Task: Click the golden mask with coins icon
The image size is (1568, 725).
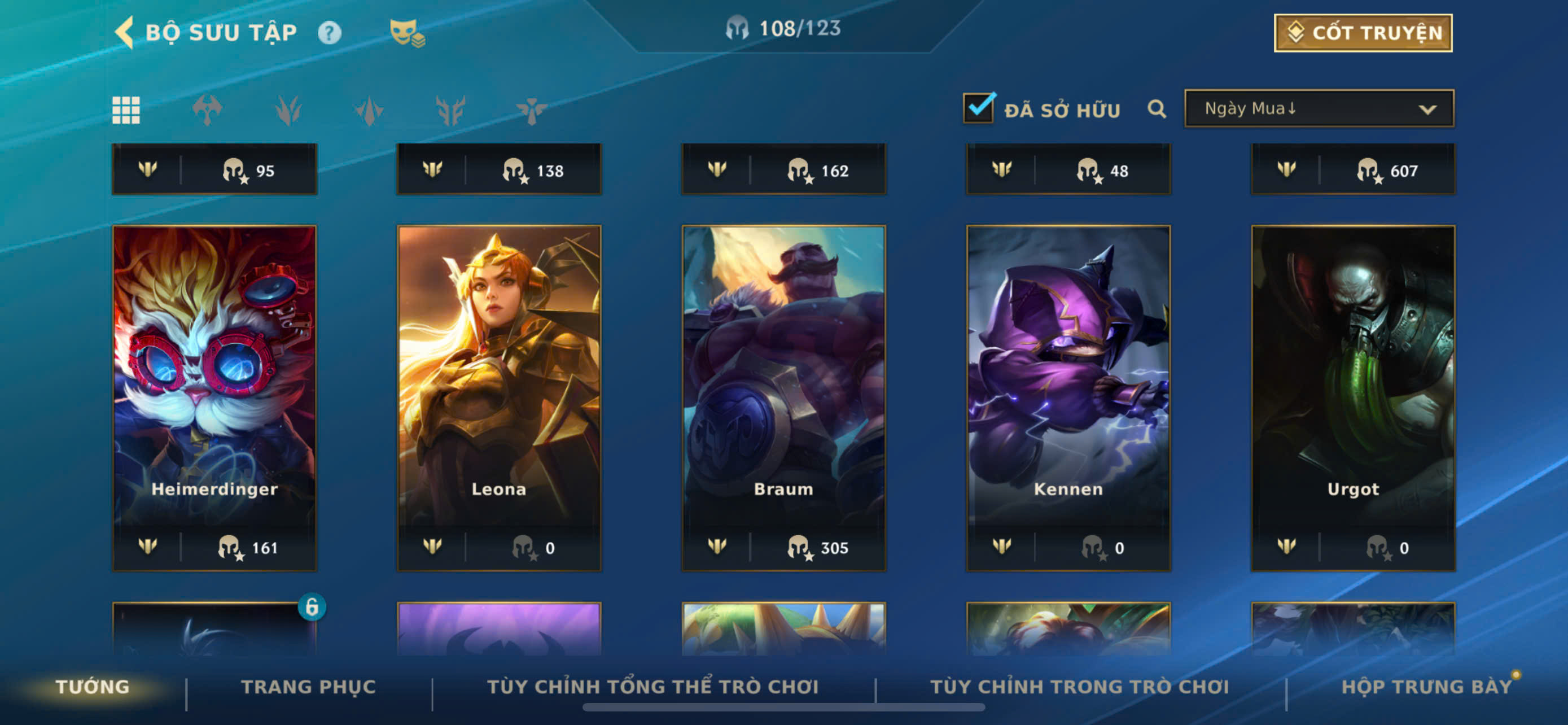Action: coord(406,33)
